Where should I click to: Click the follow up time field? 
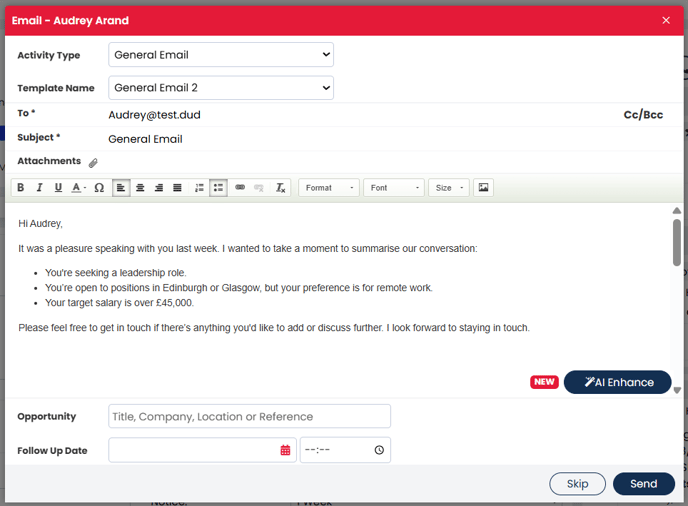pyautogui.click(x=345, y=450)
